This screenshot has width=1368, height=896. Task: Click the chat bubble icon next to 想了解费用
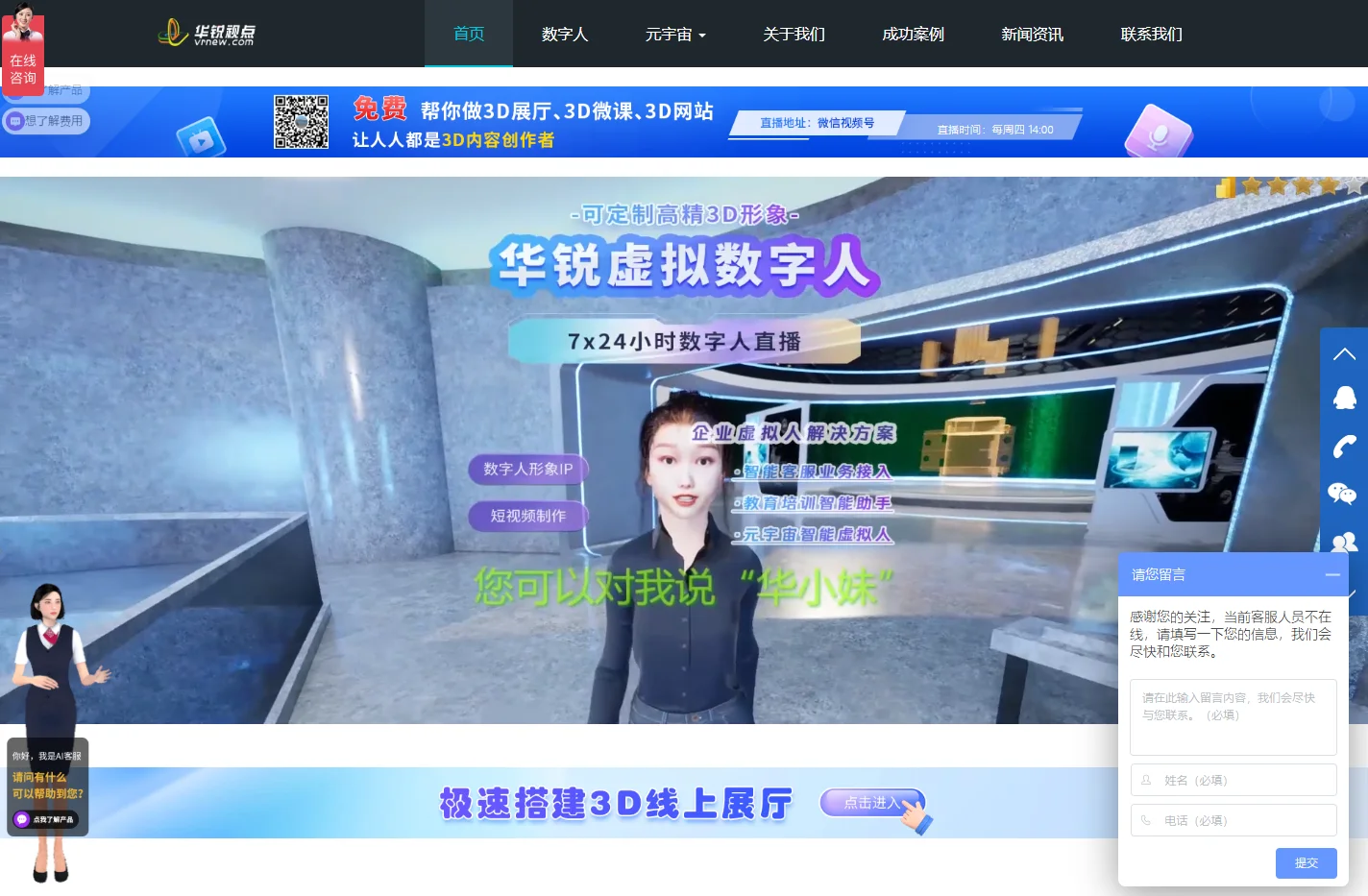point(14,121)
